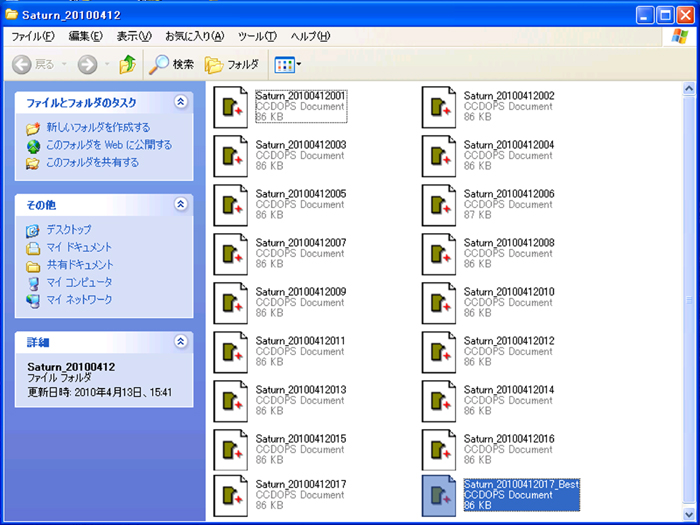Open the ツール(T) menu
Viewport: 700px width, 525px height.
click(257, 36)
